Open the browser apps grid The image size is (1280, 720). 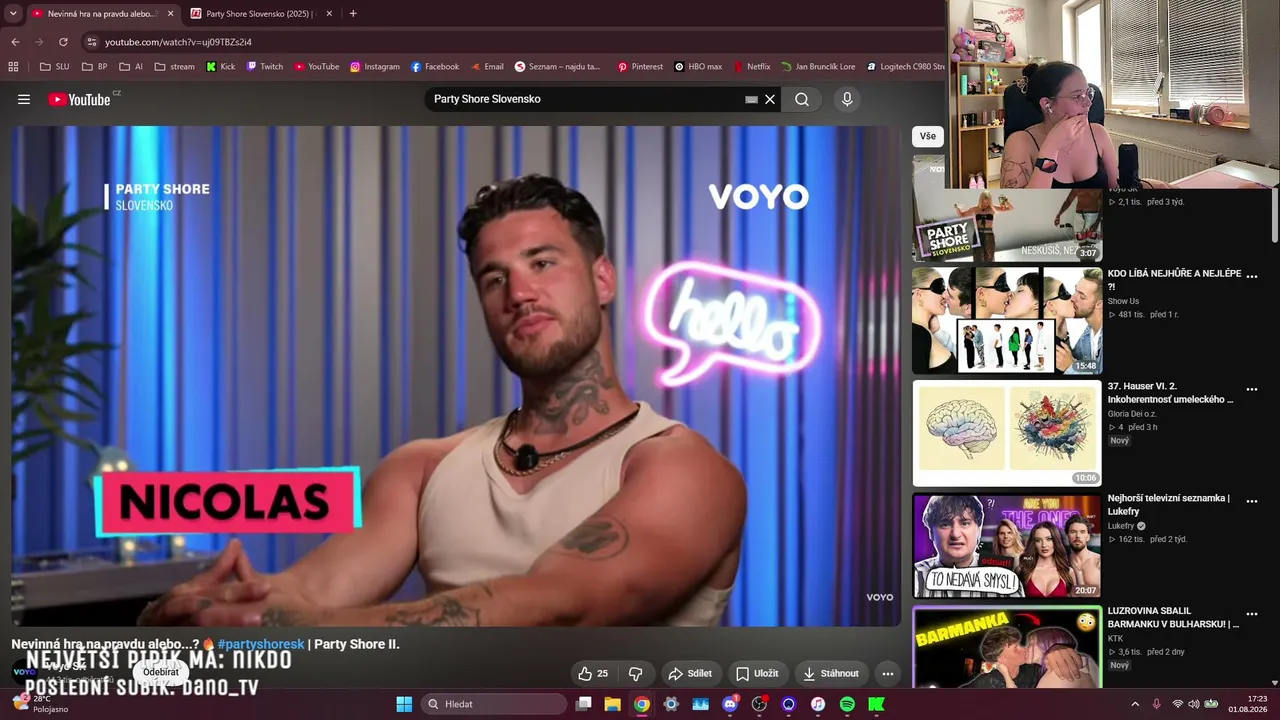[13, 67]
